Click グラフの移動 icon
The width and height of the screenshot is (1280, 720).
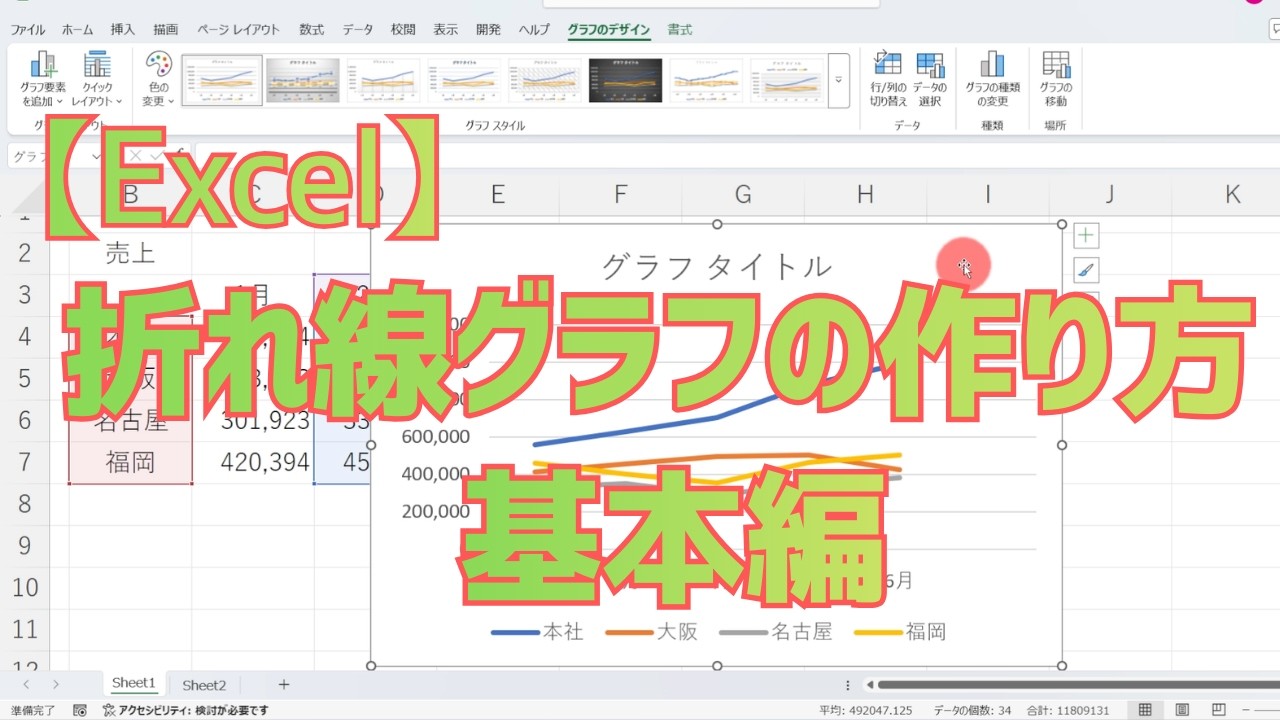(x=1056, y=79)
